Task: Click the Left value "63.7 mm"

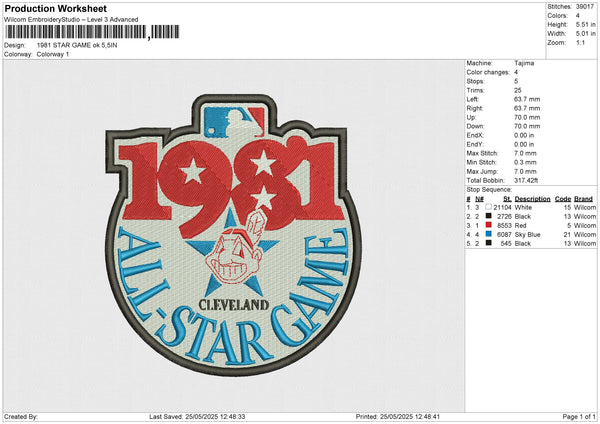Action: (527, 99)
